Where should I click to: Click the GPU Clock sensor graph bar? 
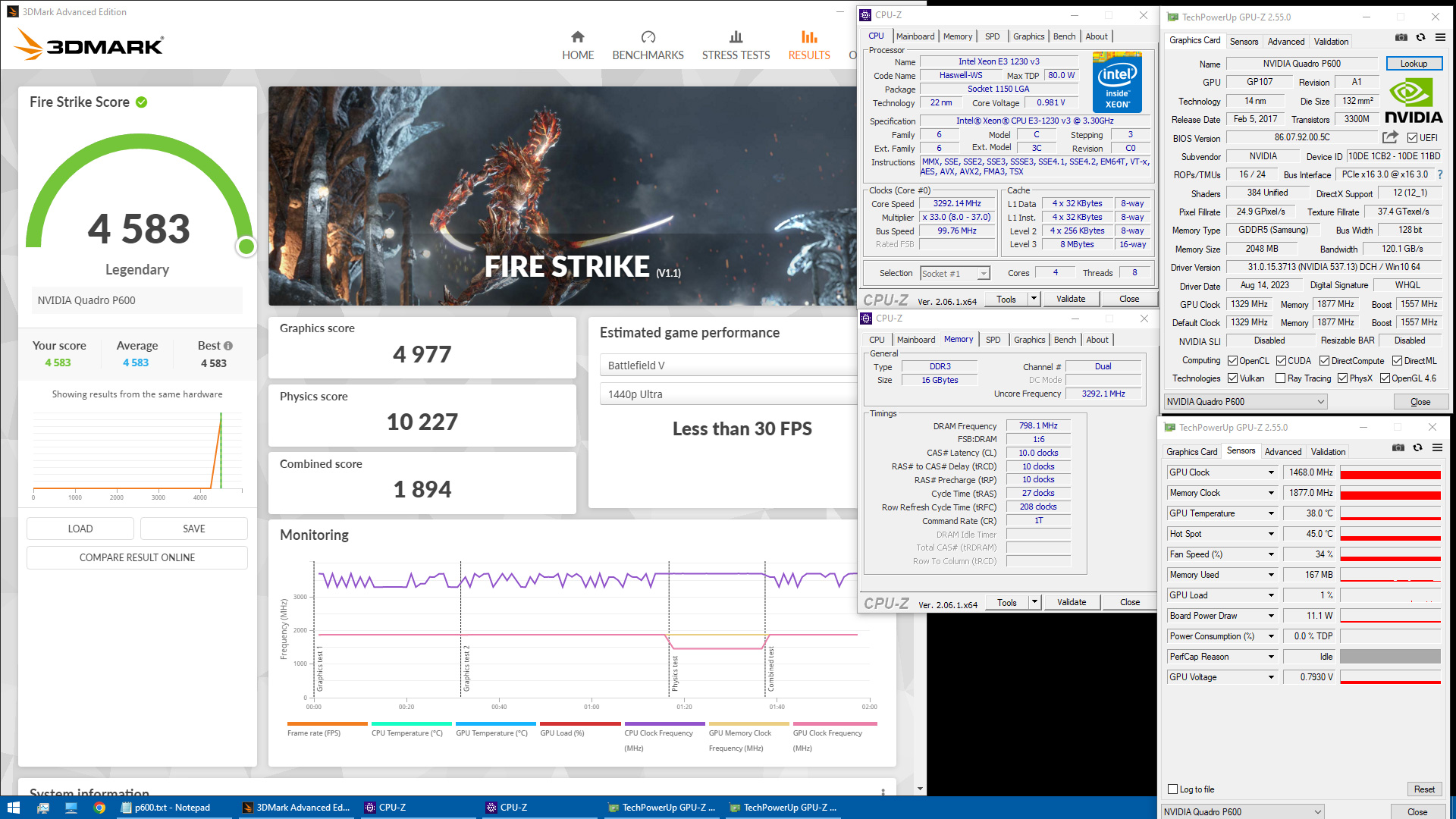point(1390,472)
